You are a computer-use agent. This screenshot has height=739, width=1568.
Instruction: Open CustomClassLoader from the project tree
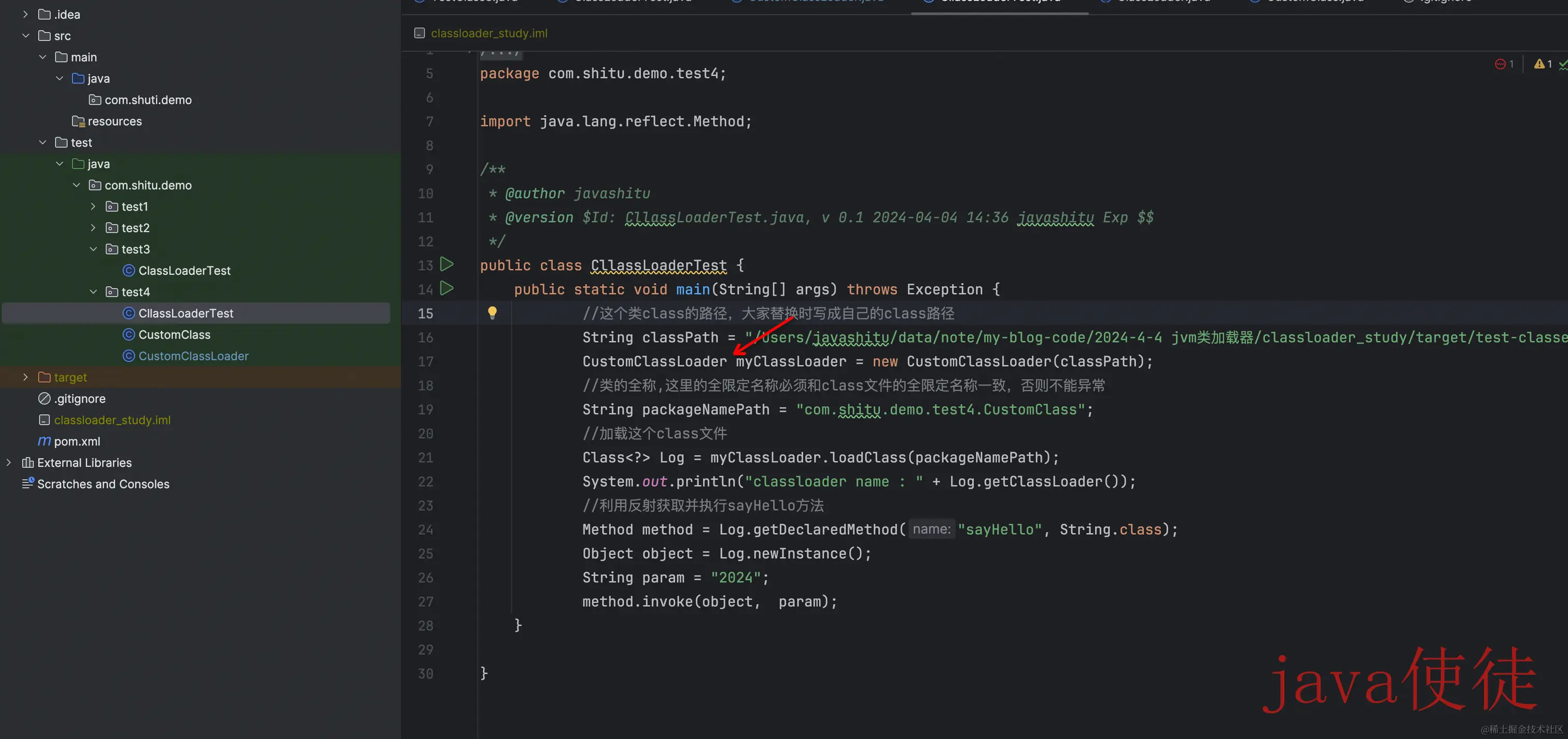tap(193, 356)
